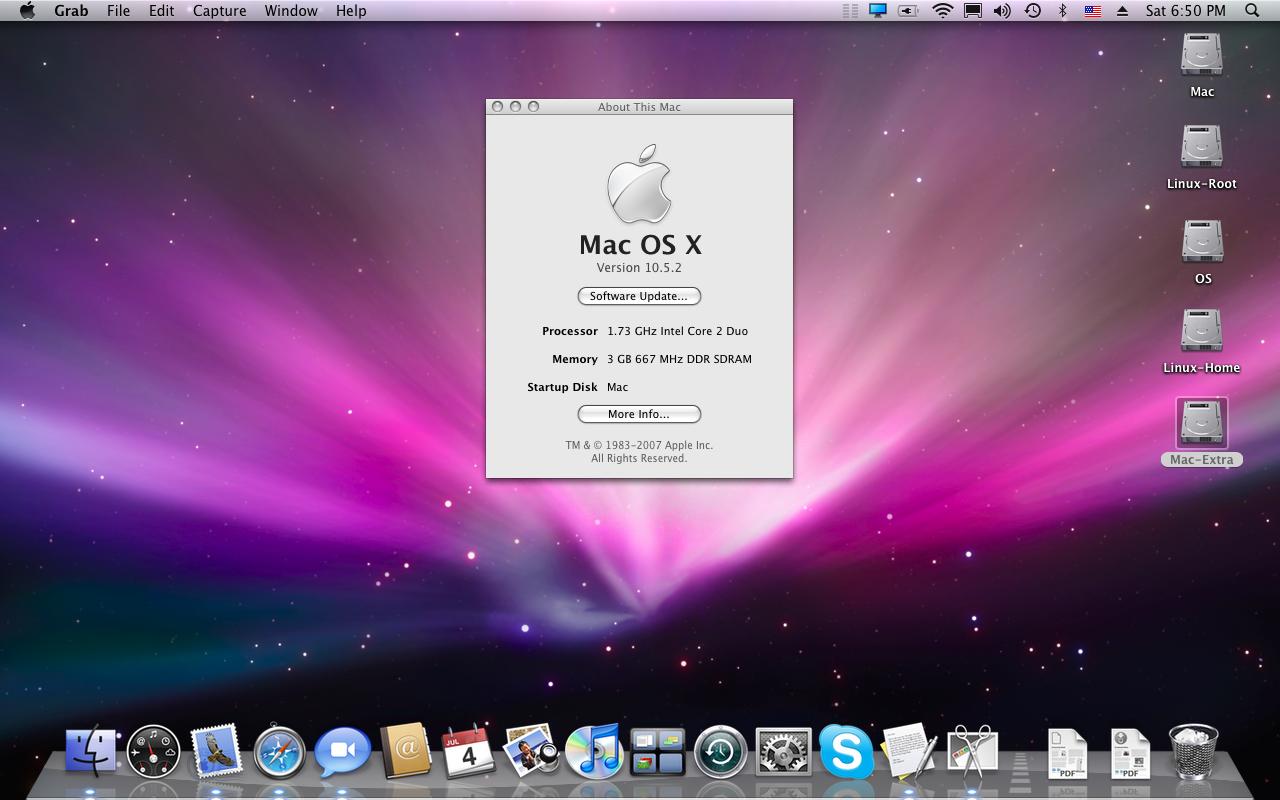Launch iTunes from the Dock
1280x800 pixels.
pos(594,751)
